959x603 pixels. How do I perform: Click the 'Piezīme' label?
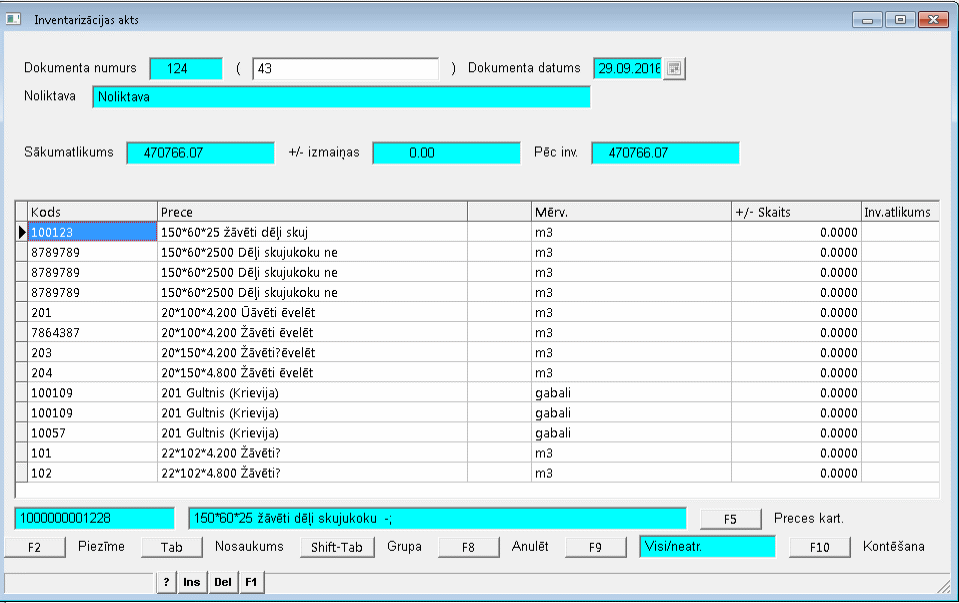pyautogui.click(x=101, y=546)
